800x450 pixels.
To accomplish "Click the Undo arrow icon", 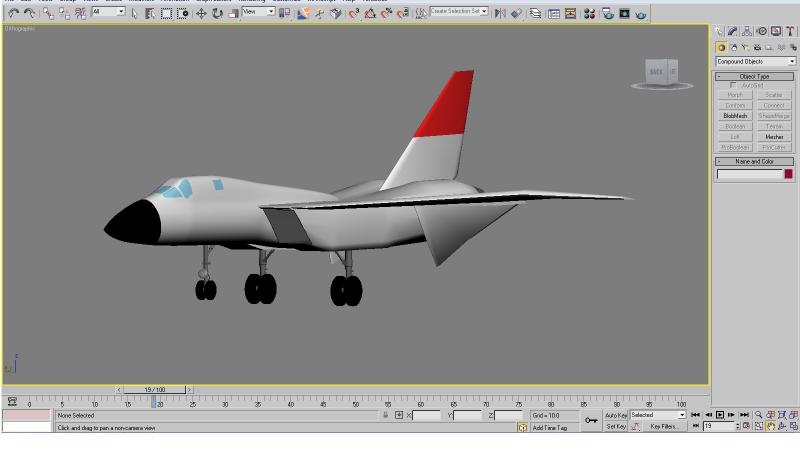I will [13, 13].
